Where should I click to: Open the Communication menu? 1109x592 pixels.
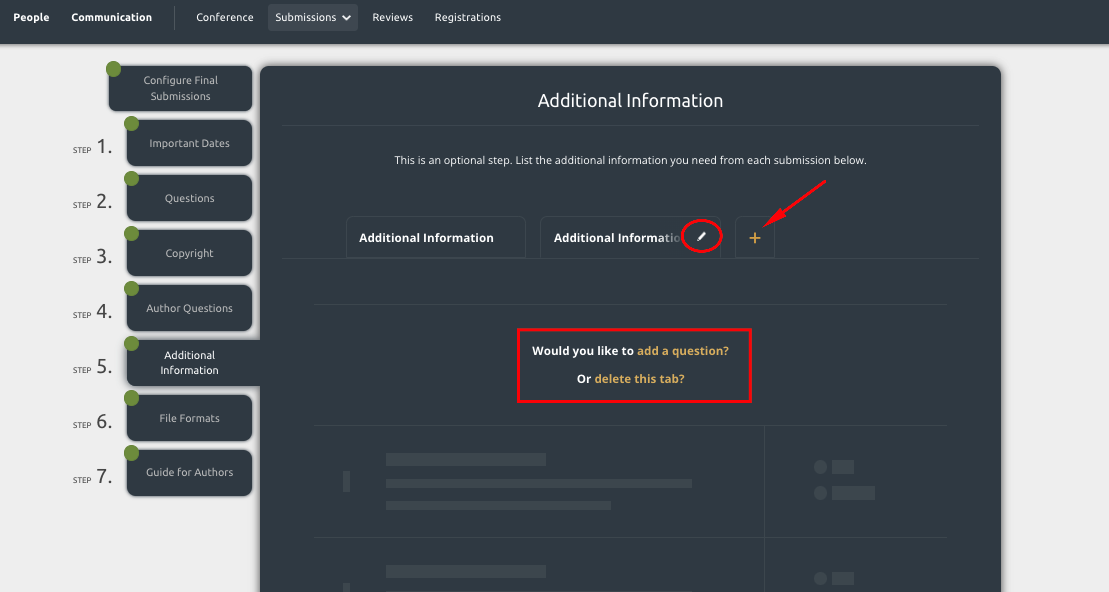pos(112,17)
